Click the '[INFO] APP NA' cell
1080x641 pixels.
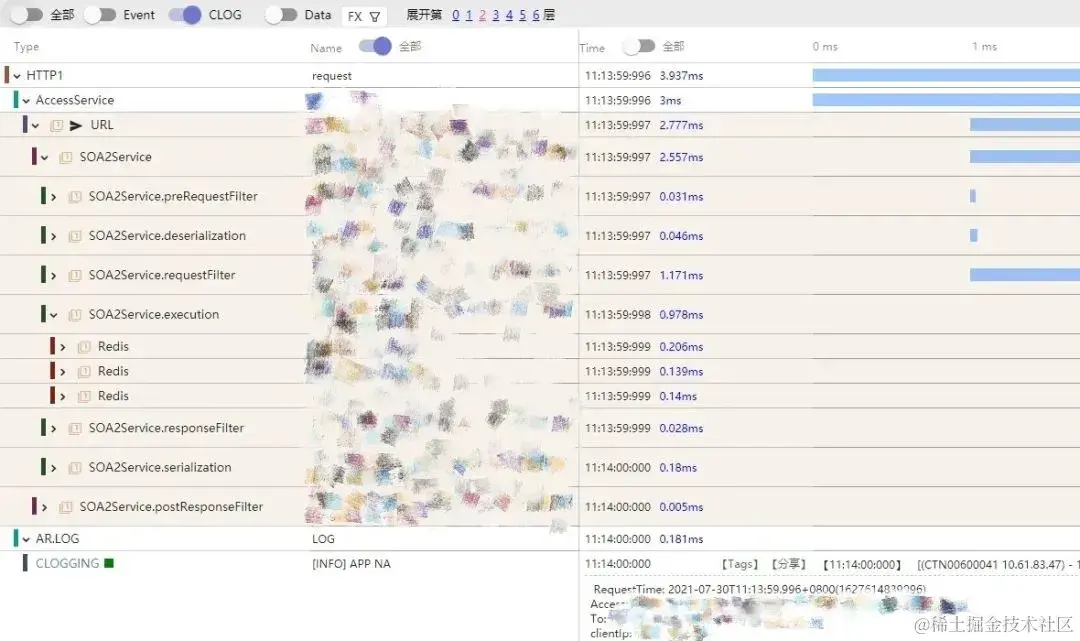click(351, 564)
